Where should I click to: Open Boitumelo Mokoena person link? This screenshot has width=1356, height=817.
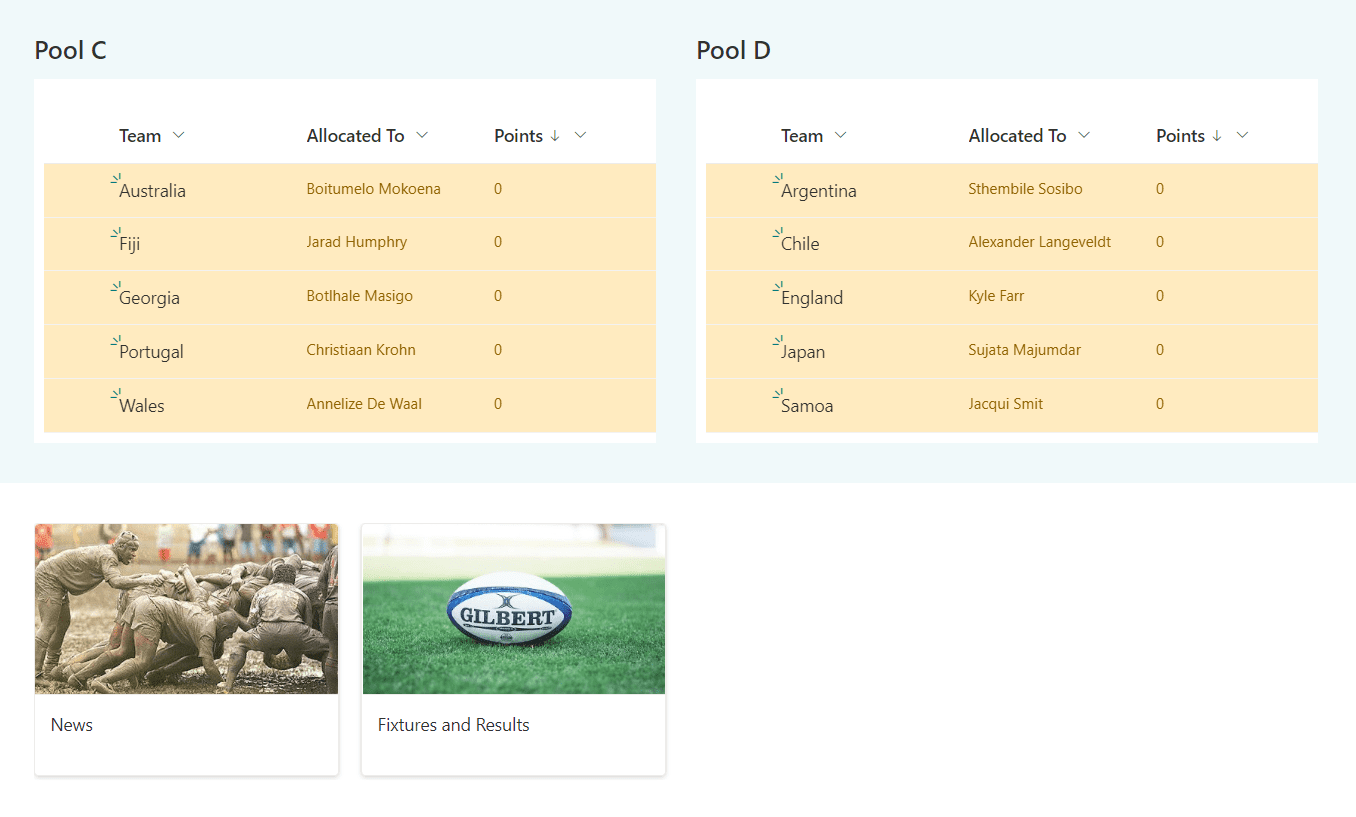click(373, 189)
